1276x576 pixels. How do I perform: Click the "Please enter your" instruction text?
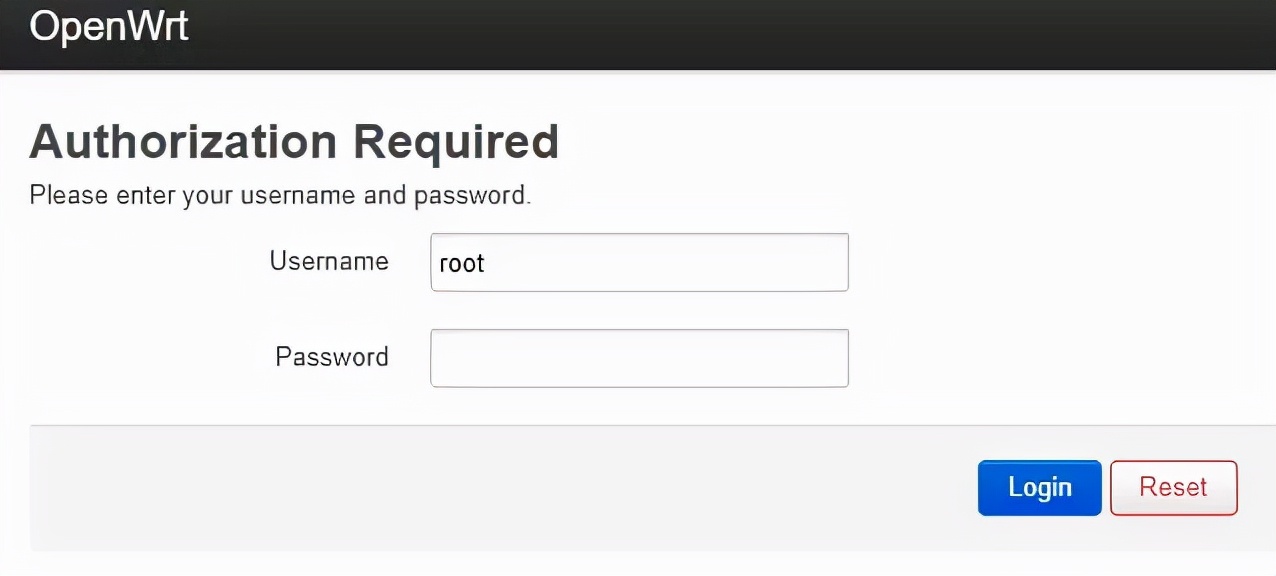(104, 195)
